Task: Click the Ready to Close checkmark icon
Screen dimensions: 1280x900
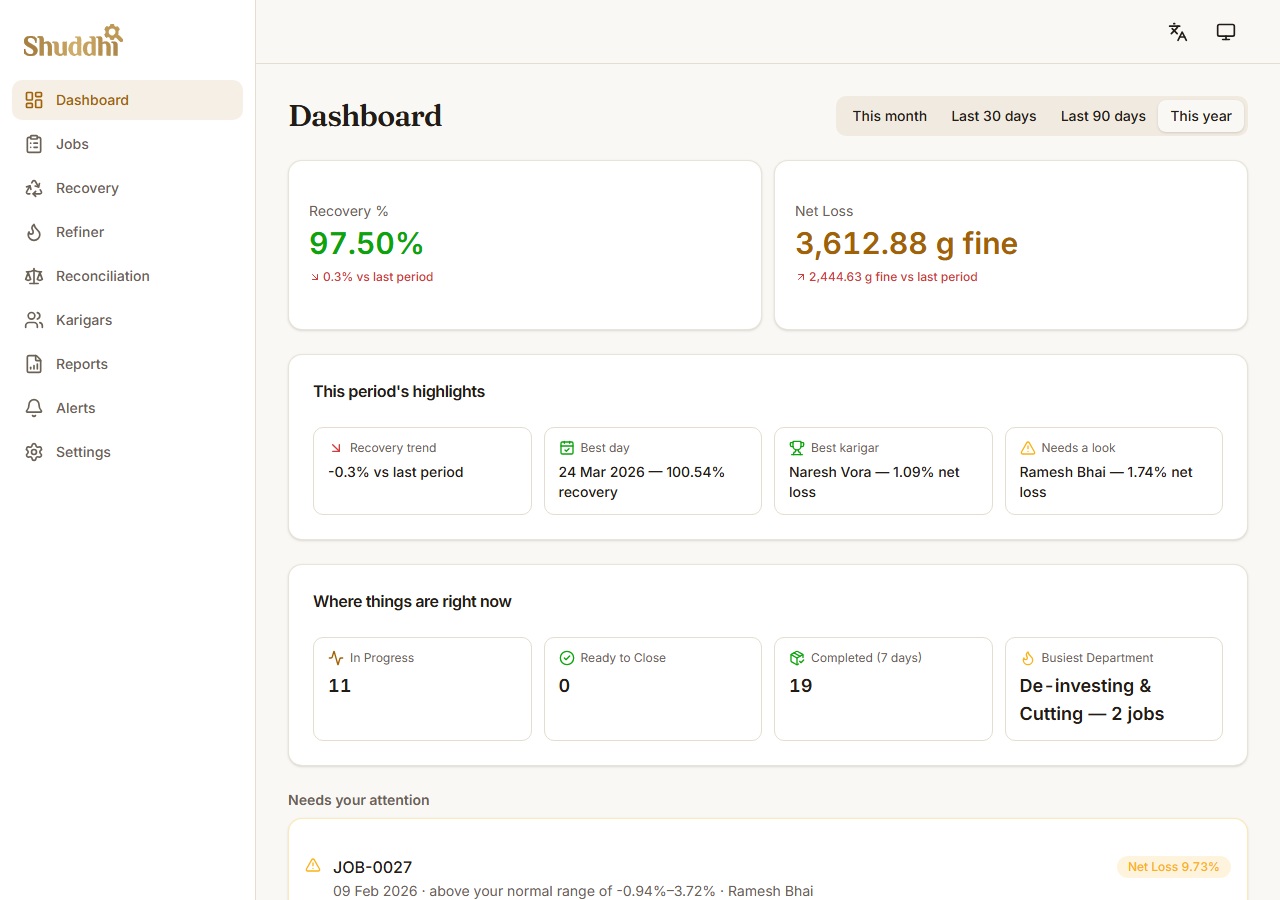Action: [x=567, y=658]
